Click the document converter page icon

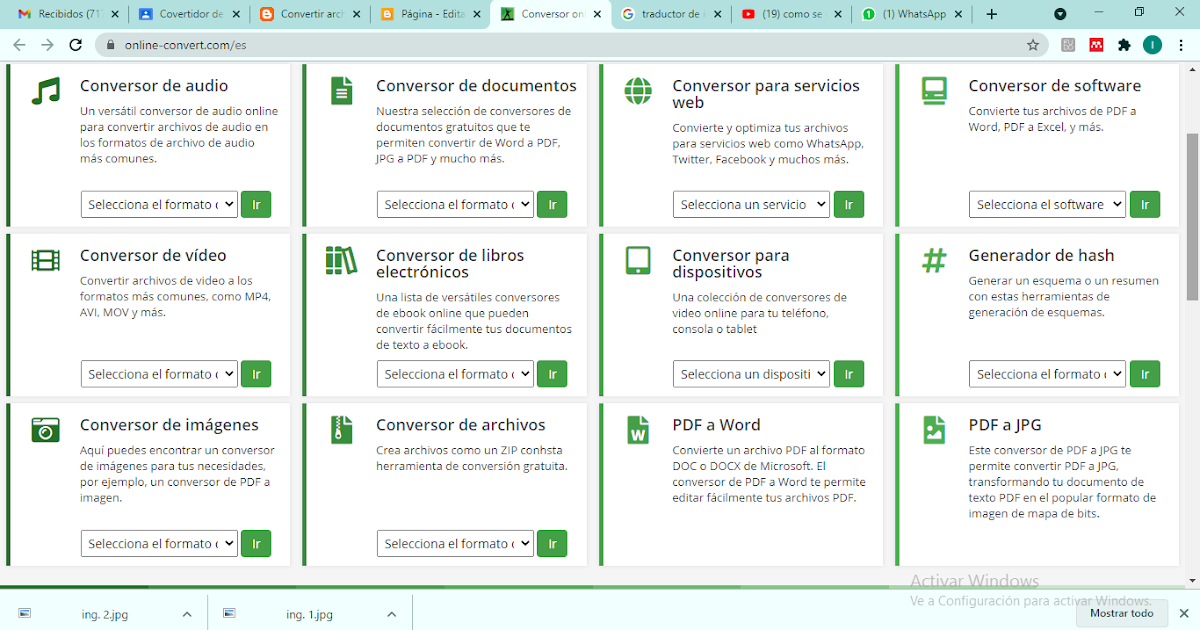(341, 89)
